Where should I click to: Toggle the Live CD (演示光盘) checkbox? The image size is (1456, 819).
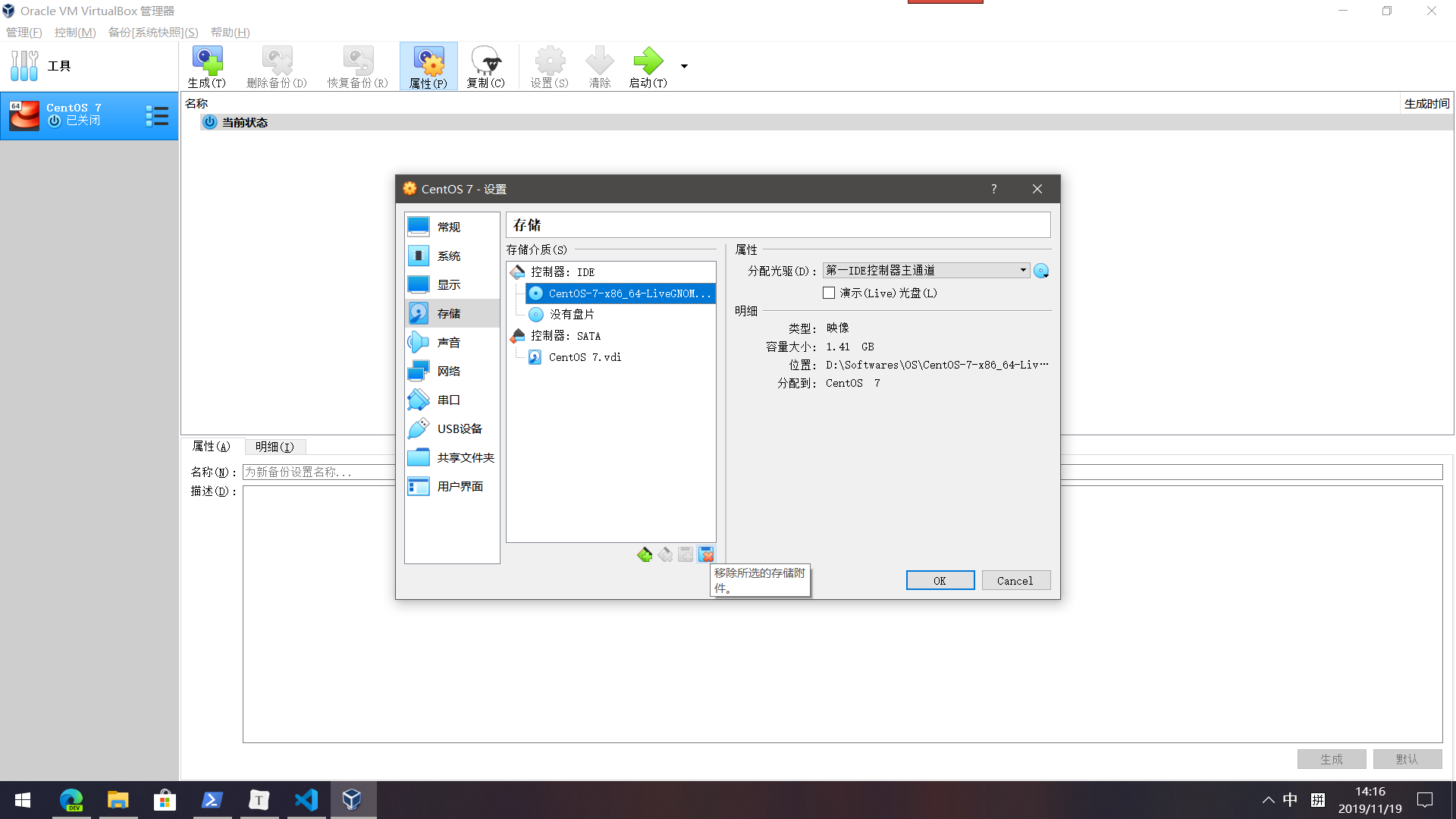[x=829, y=293]
